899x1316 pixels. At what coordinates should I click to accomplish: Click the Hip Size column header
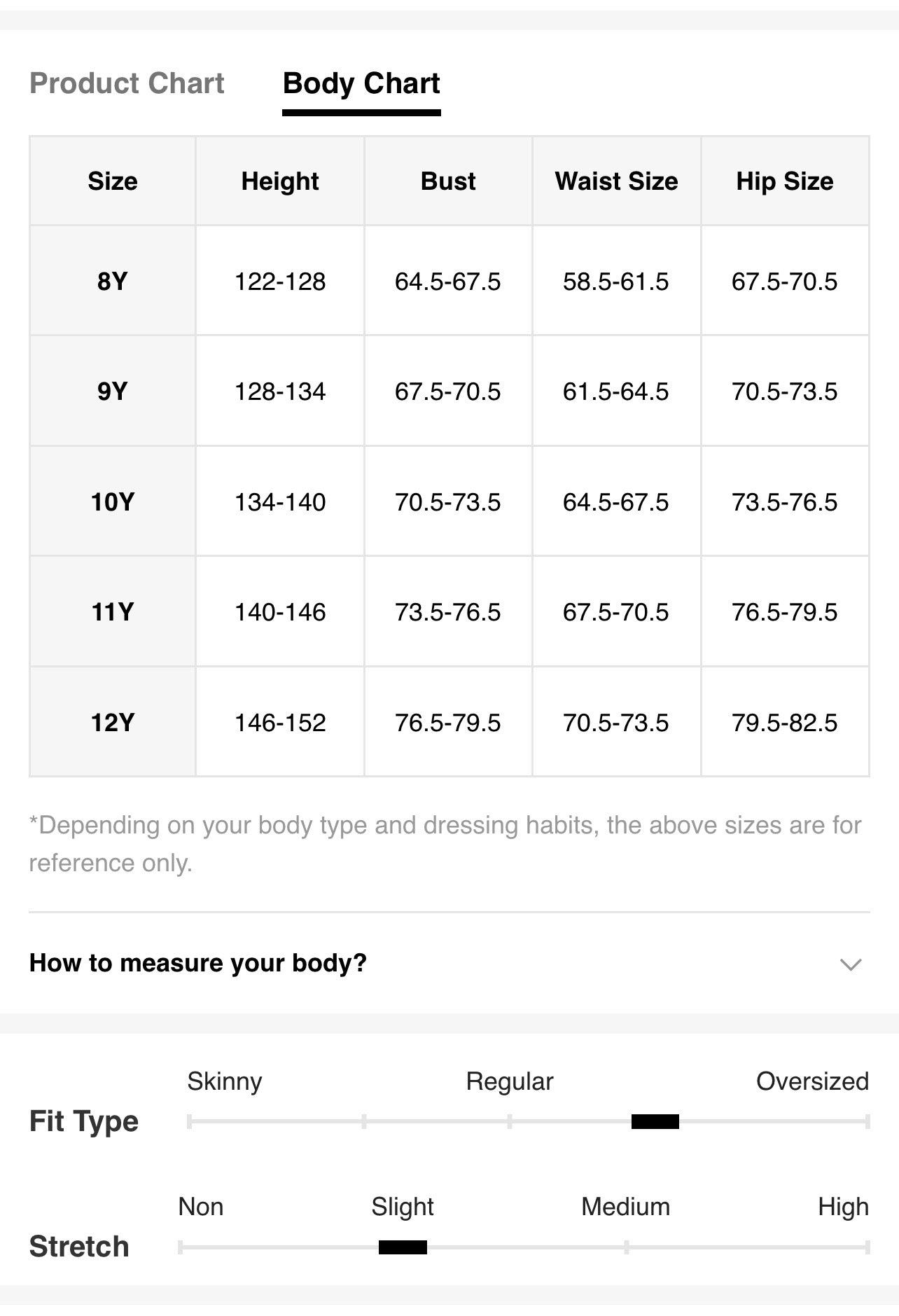(785, 181)
